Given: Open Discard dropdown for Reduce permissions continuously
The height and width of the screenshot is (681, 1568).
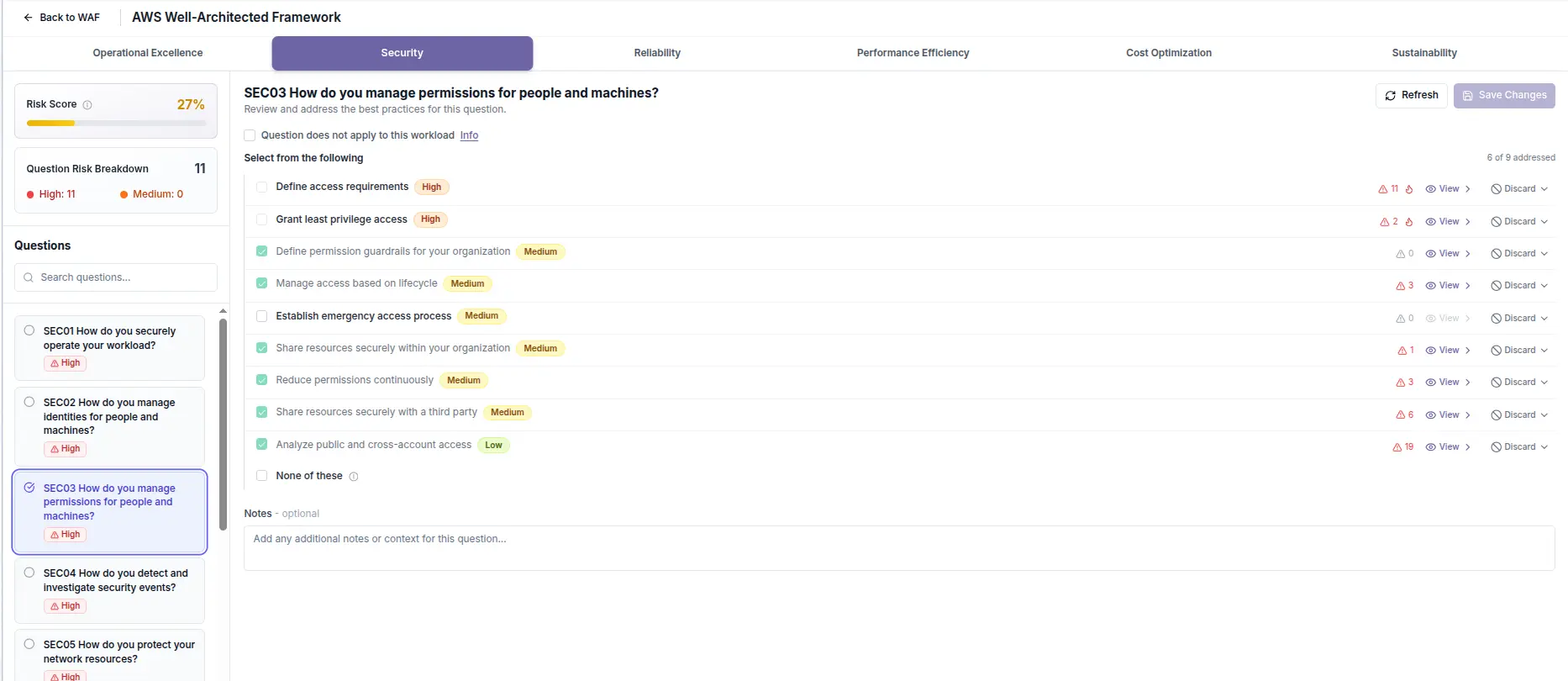Looking at the screenshot, I should [x=1519, y=383].
